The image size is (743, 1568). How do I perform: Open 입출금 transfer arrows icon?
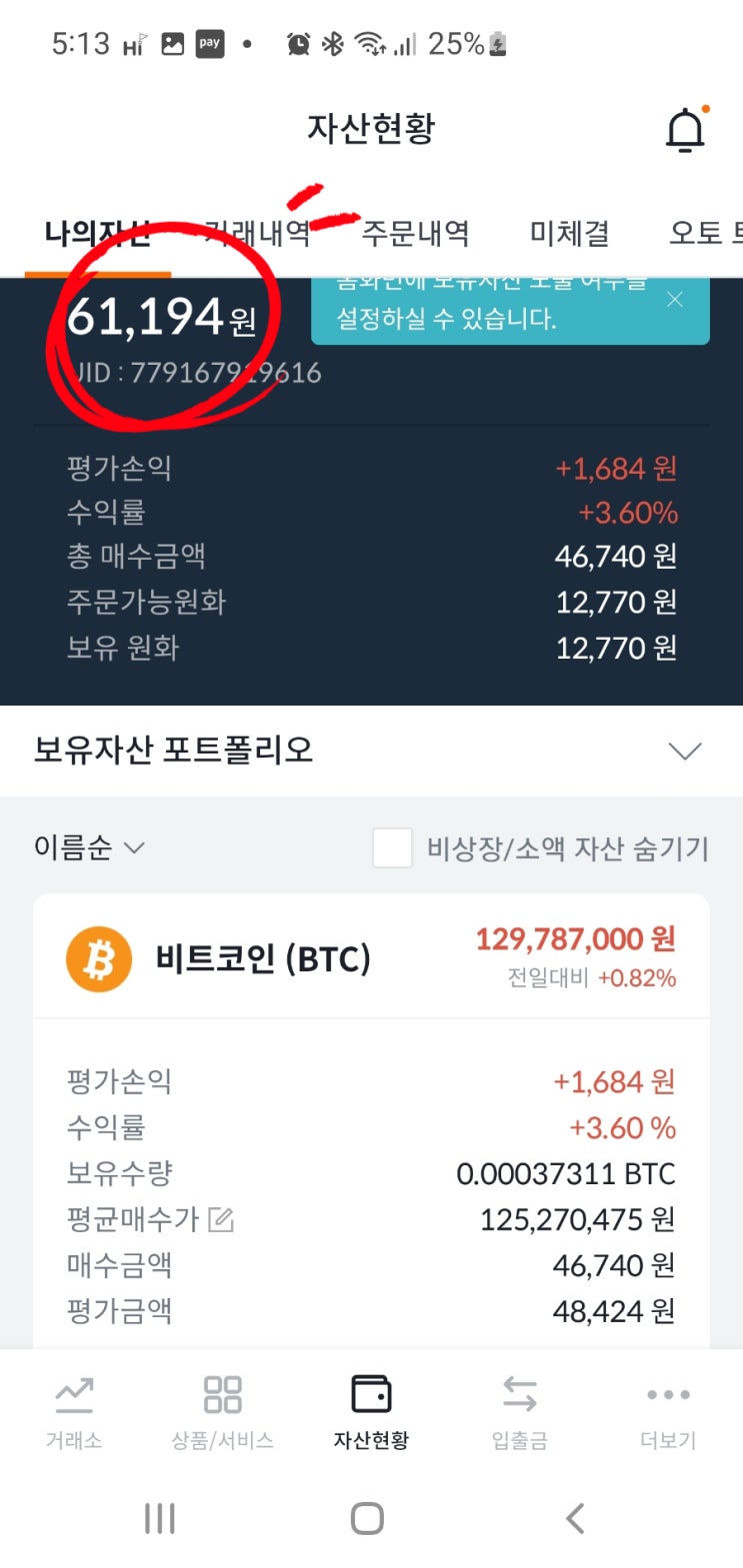(519, 1395)
